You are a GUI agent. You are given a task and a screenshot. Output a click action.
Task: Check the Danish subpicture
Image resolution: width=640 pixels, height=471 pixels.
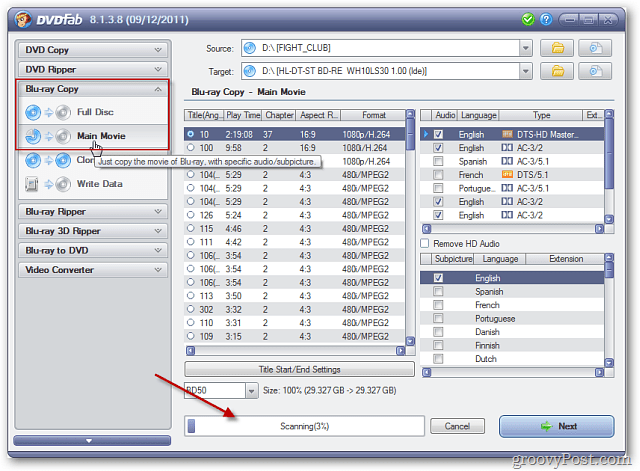tap(438, 332)
